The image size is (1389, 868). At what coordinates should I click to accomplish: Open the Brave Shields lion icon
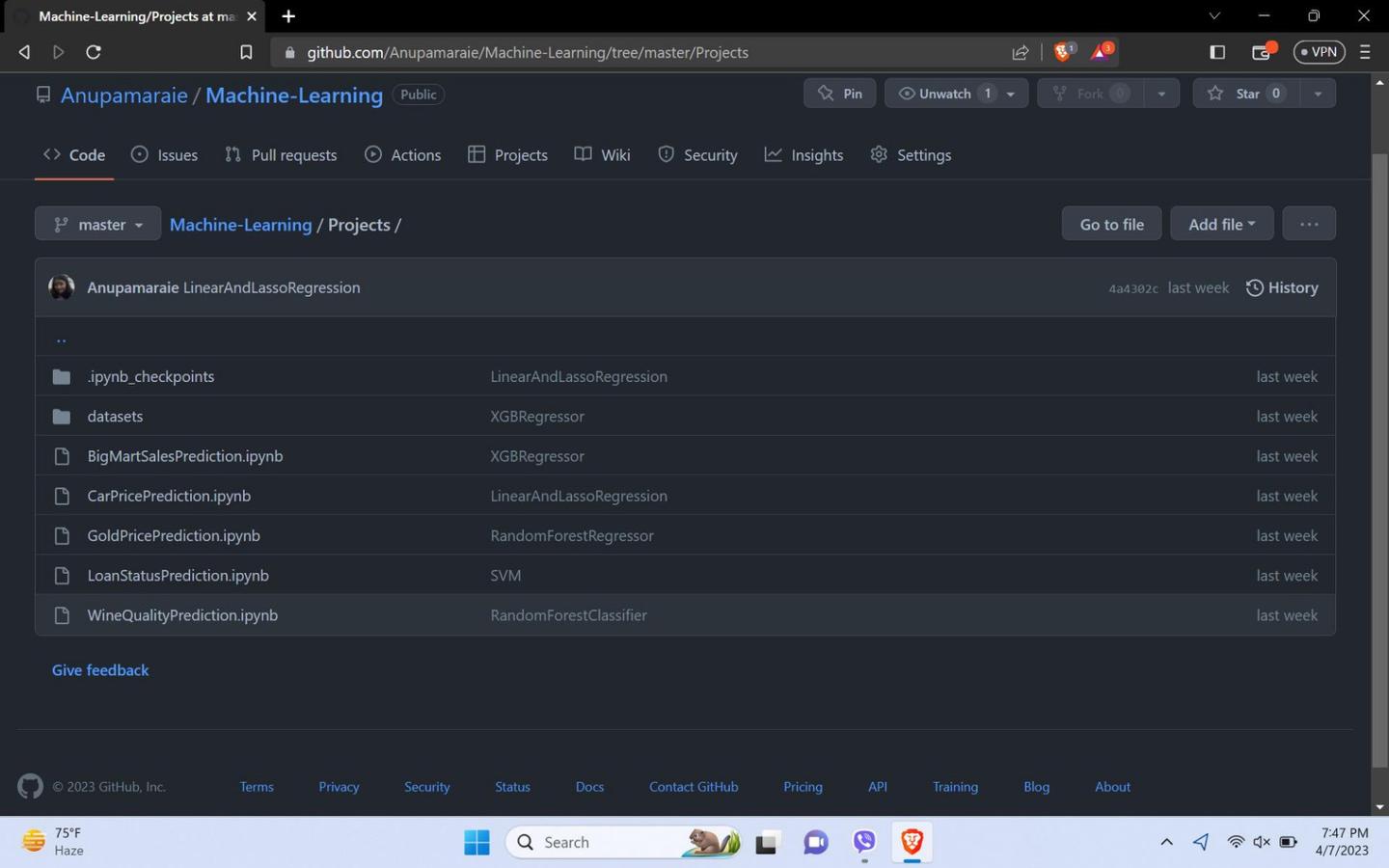point(1063,51)
